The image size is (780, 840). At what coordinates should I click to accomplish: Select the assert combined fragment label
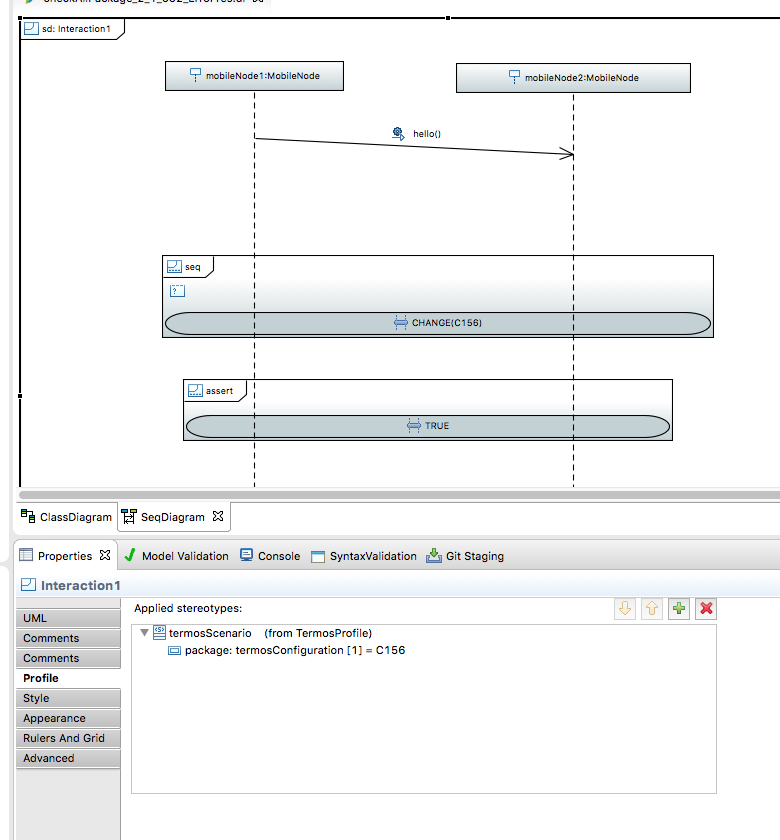point(219,391)
